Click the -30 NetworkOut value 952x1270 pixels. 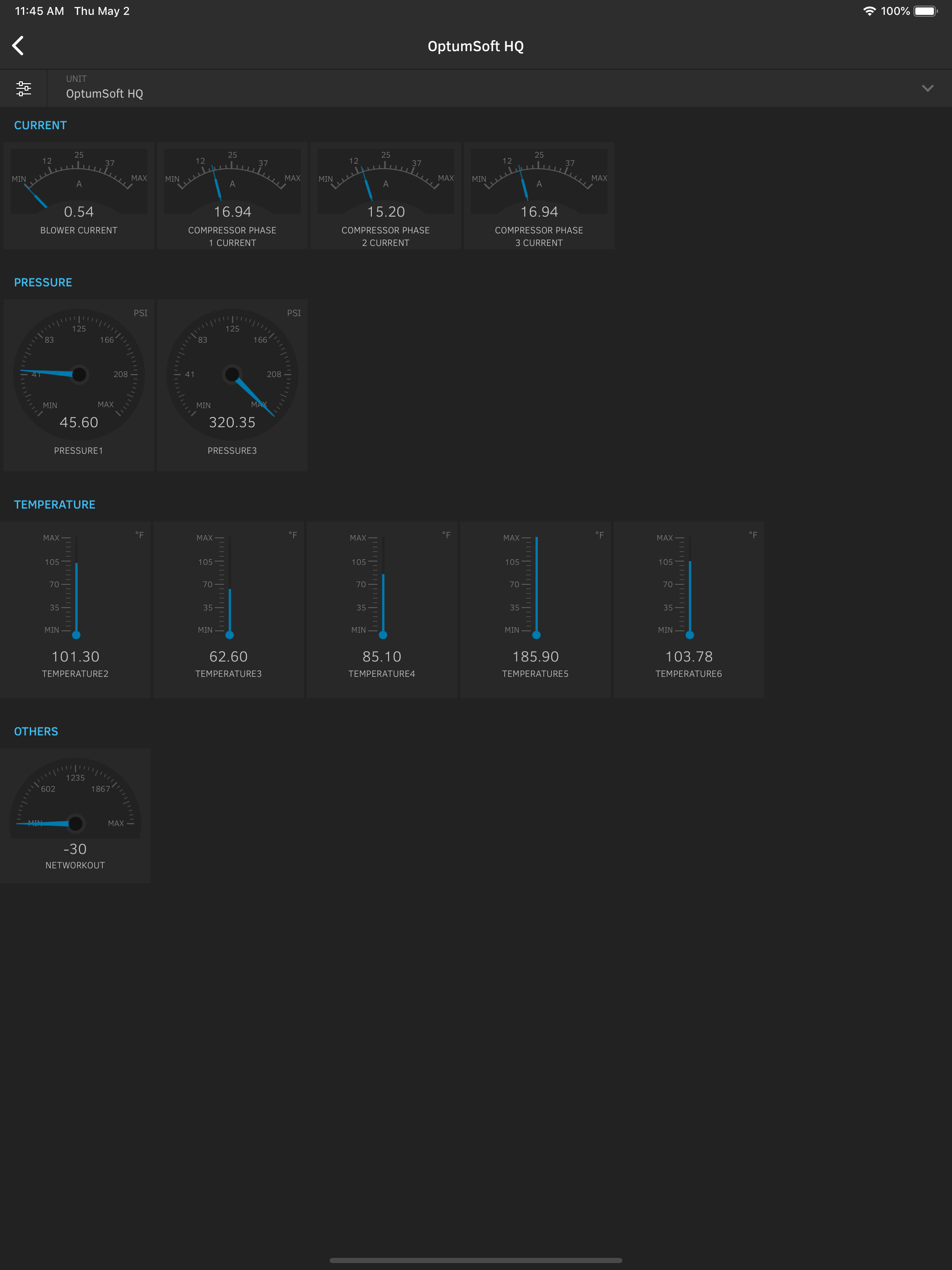[x=75, y=849]
